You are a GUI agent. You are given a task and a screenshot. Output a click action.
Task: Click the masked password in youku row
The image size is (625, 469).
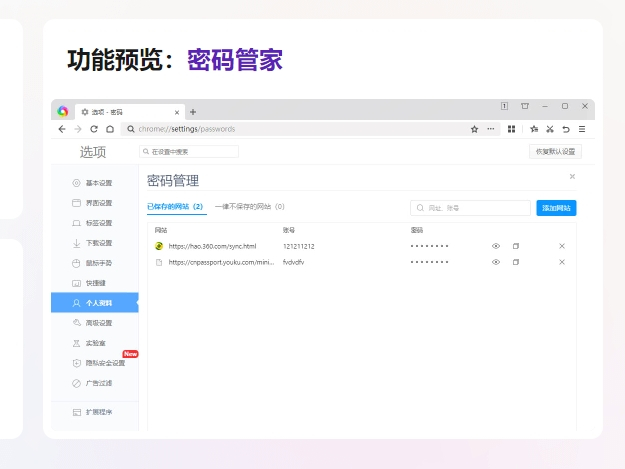tap(430, 262)
